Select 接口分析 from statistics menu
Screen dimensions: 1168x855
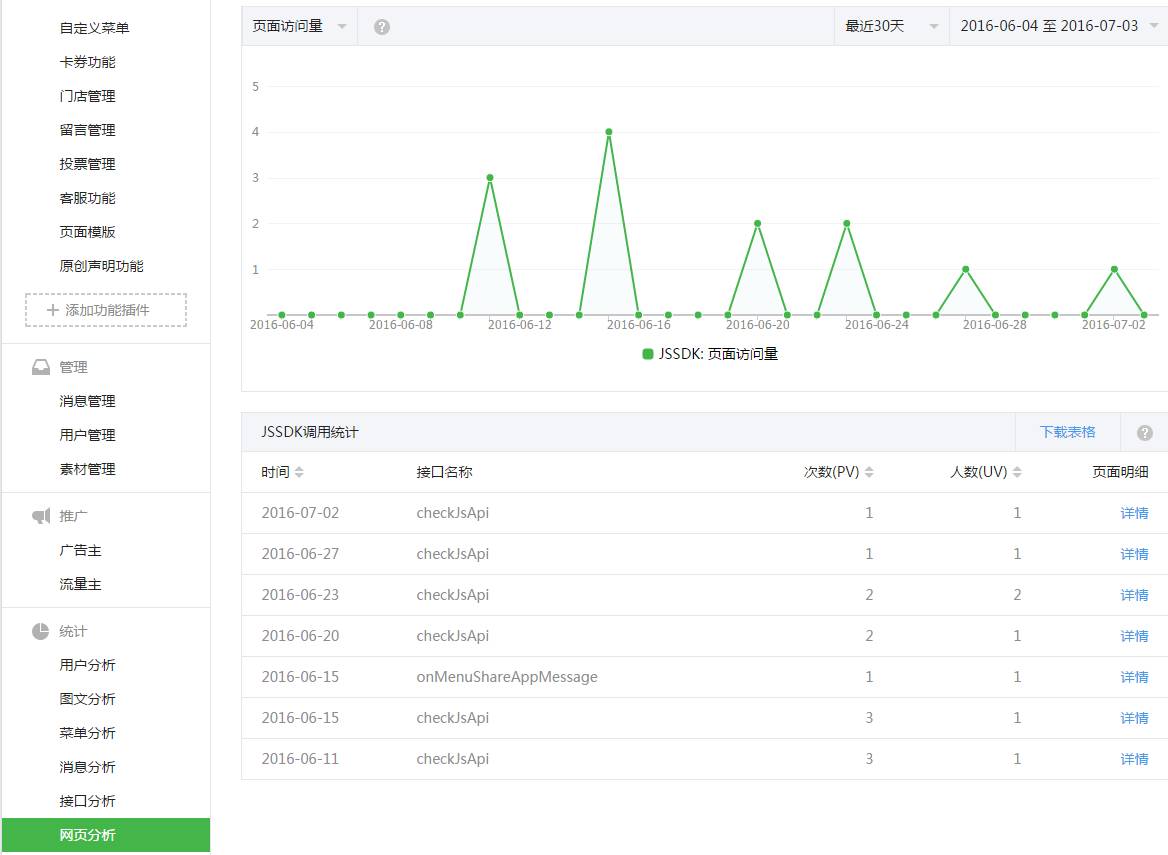[x=87, y=801]
